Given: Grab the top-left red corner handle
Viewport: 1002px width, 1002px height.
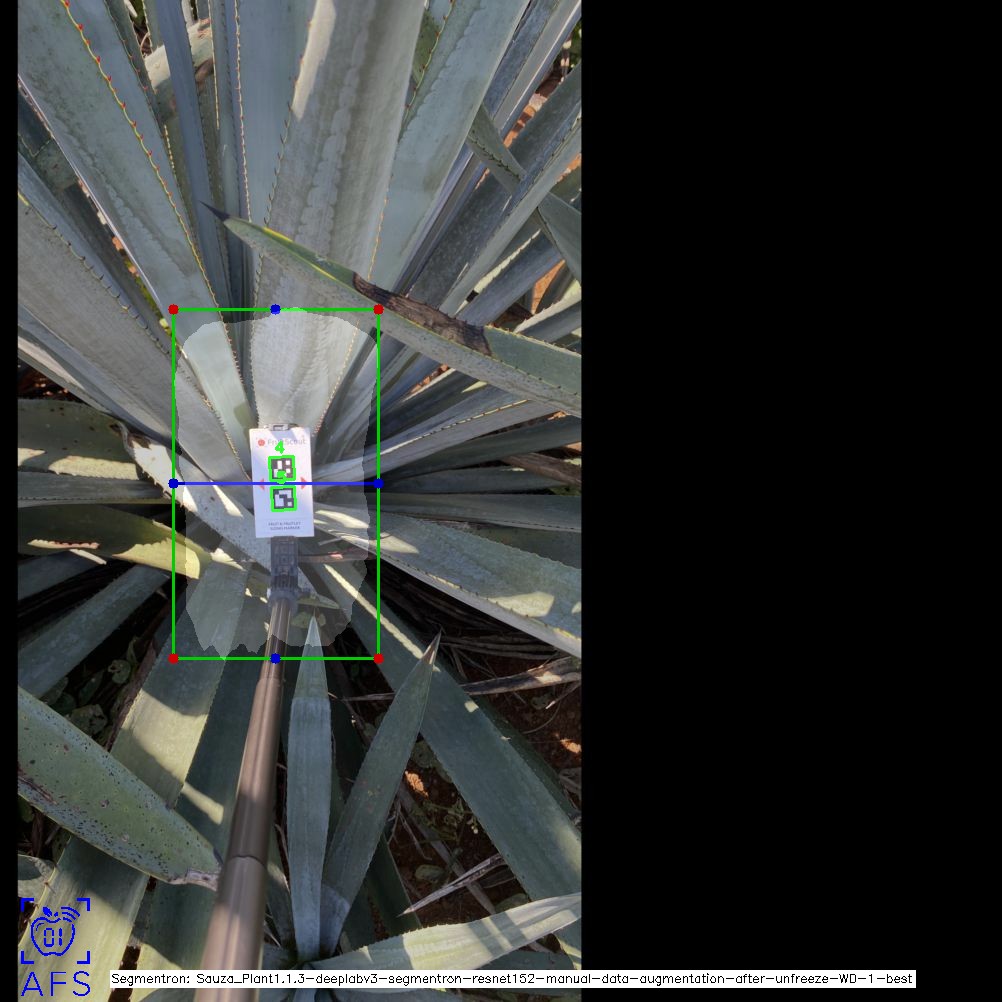Looking at the screenshot, I should (x=173, y=310).
